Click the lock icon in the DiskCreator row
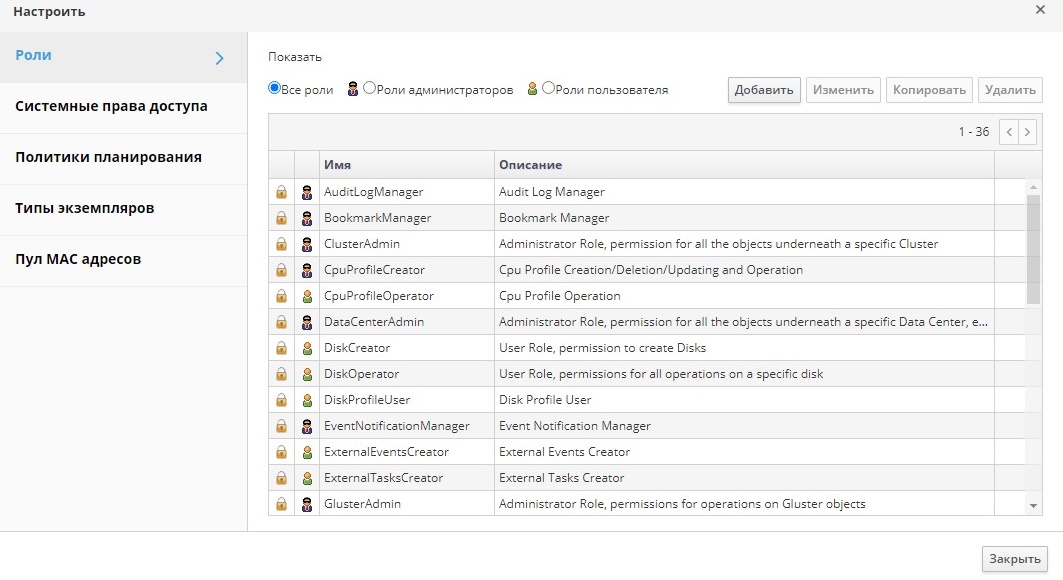Viewport: 1063px width, 580px height. point(281,348)
